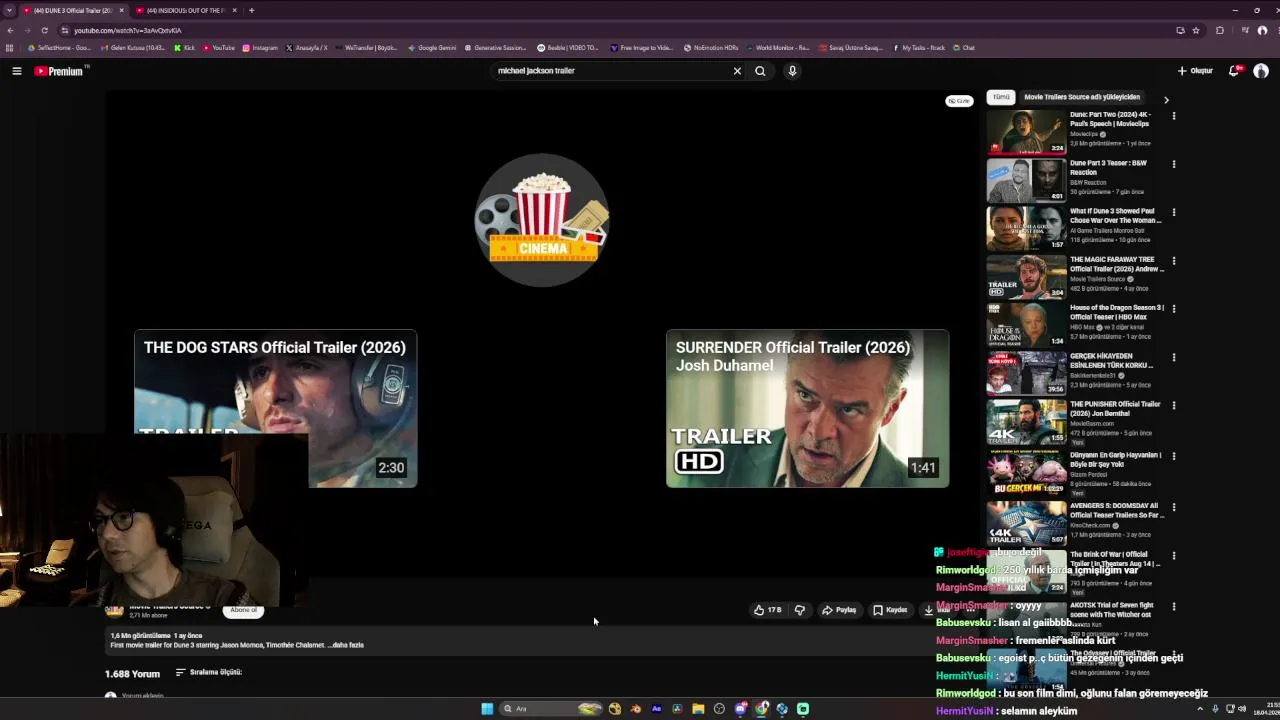Close the DUNE 3 browser tab

[x=121, y=10]
